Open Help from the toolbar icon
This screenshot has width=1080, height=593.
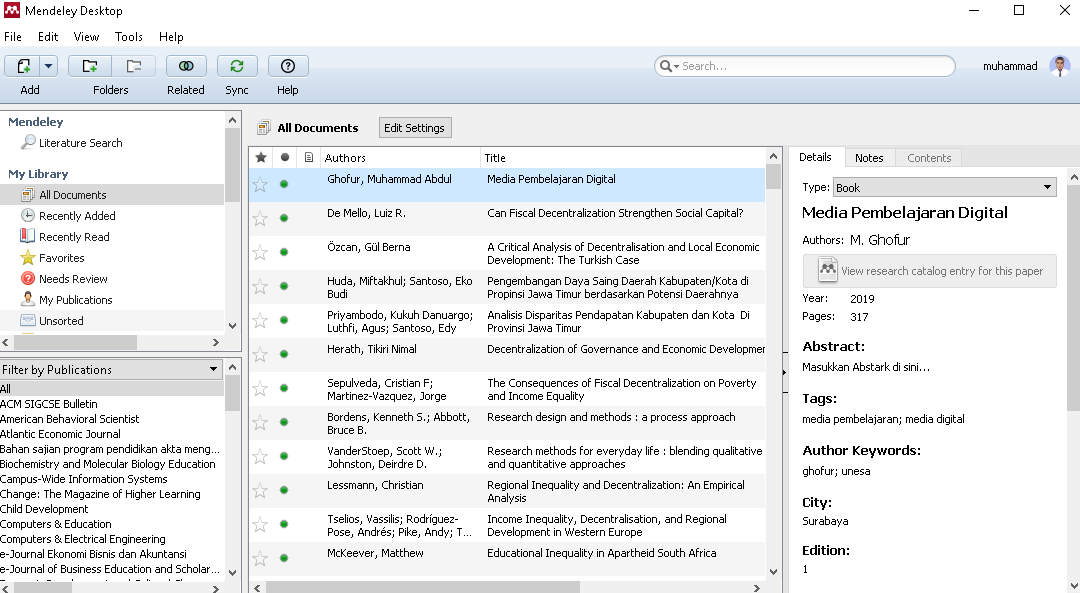pyautogui.click(x=288, y=66)
